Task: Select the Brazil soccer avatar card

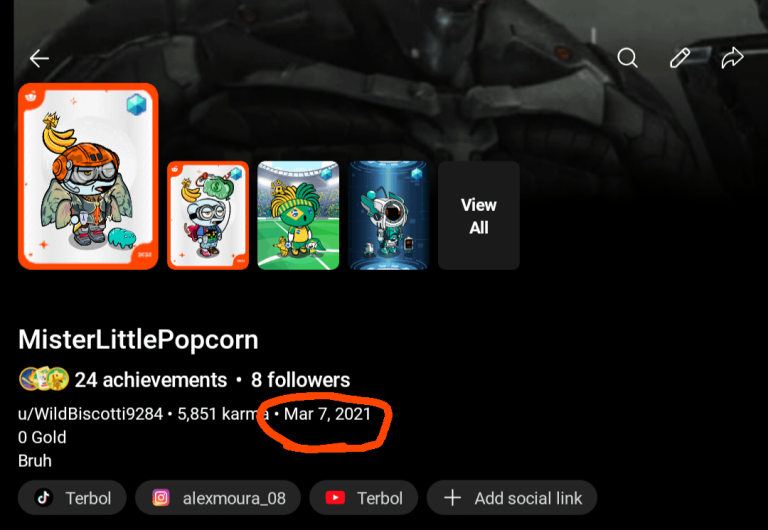Action: pos(298,216)
